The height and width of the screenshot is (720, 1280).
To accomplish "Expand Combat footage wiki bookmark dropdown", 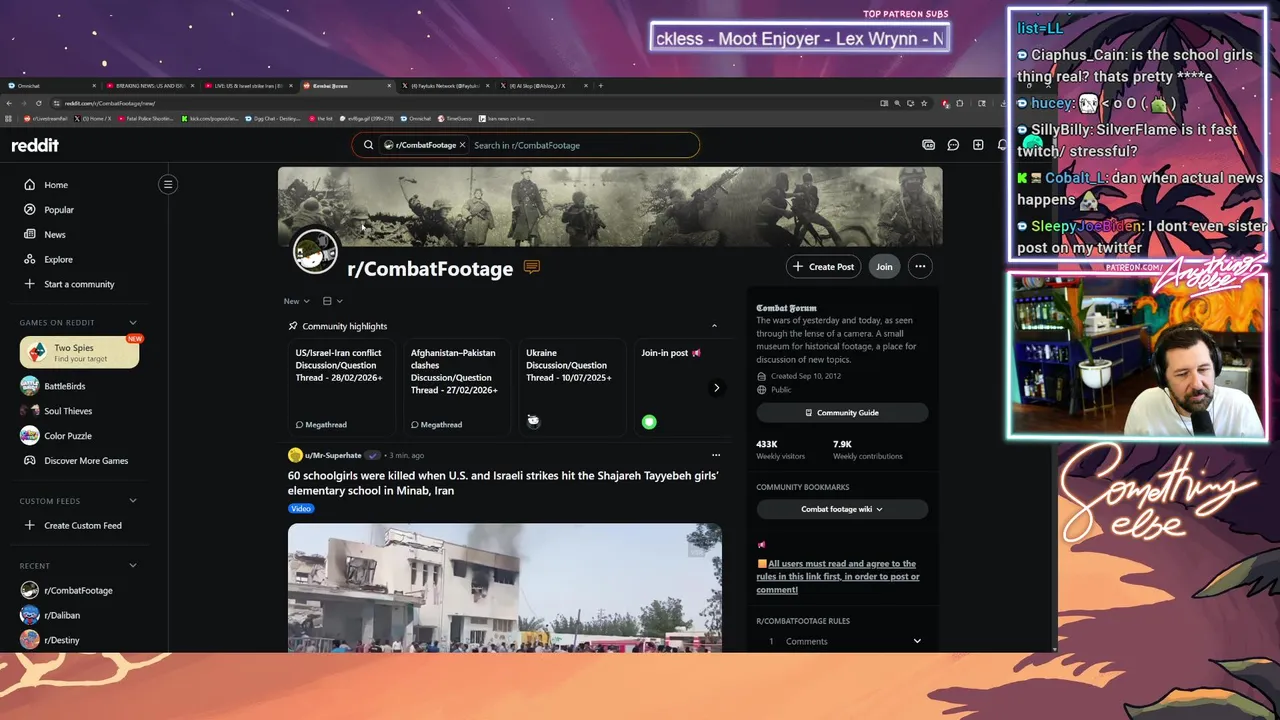I will [x=842, y=509].
